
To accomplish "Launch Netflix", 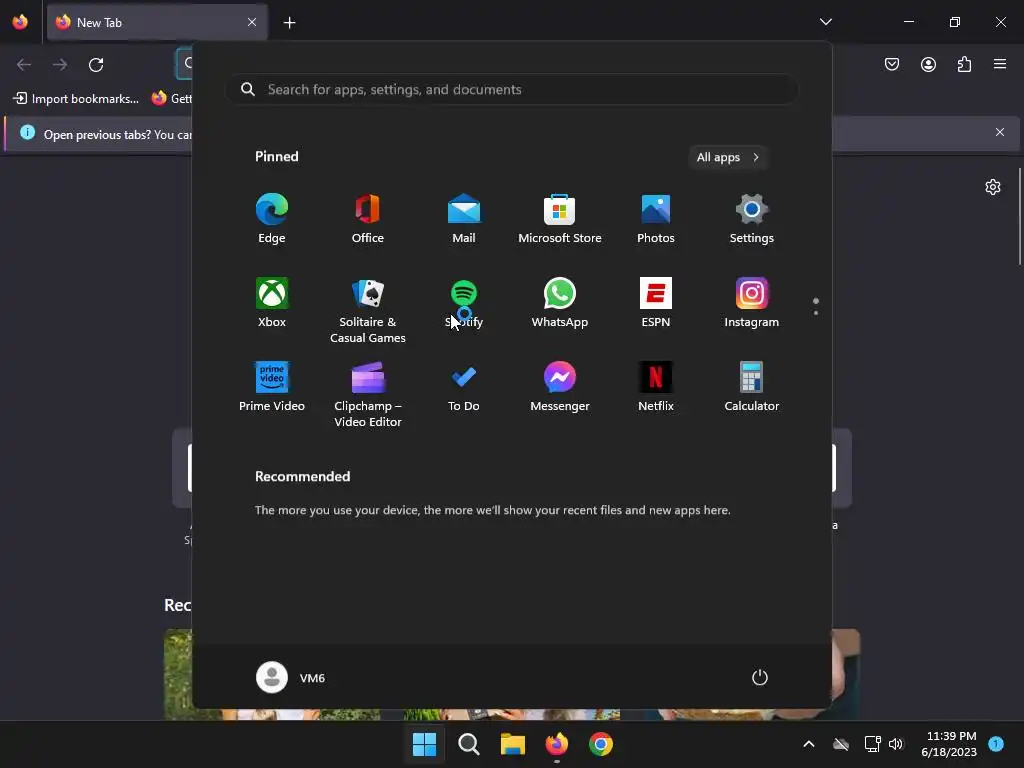I will (x=656, y=387).
